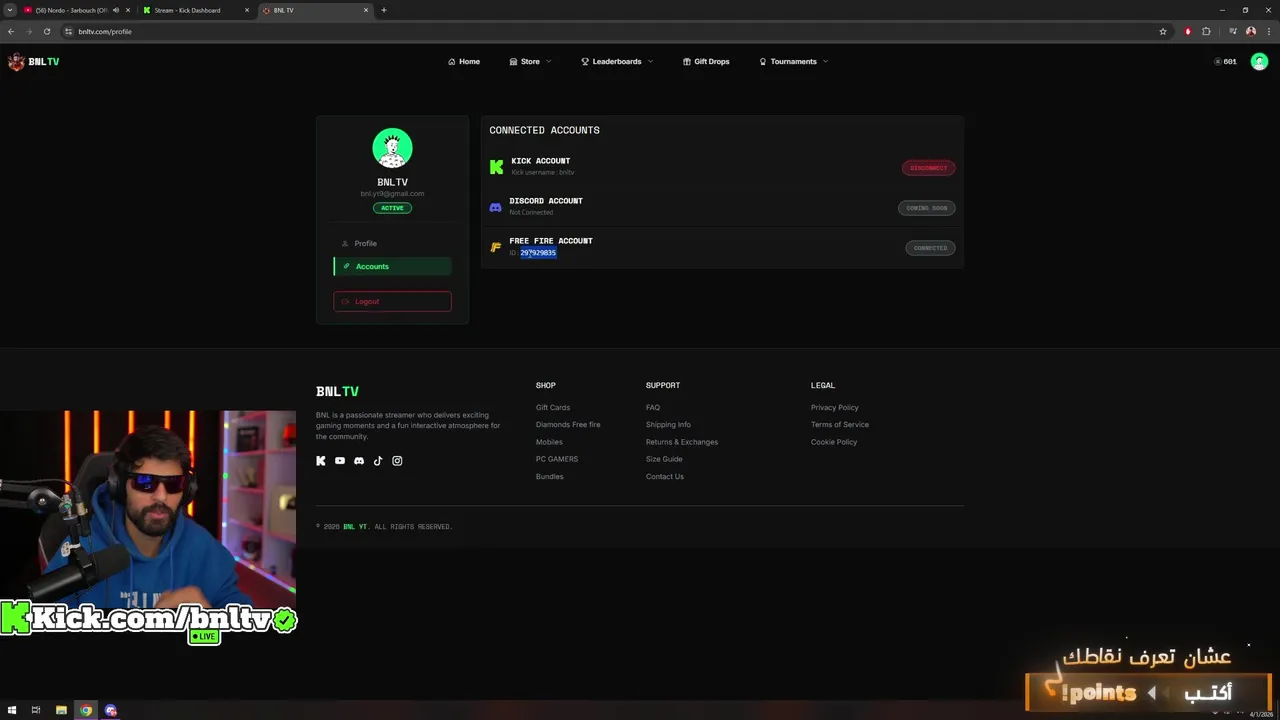Bookmark this page with star icon

[1163, 32]
